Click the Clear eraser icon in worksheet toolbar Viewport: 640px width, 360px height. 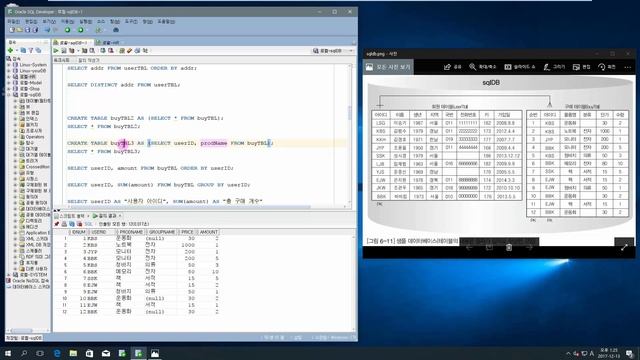click(x=129, y=51)
